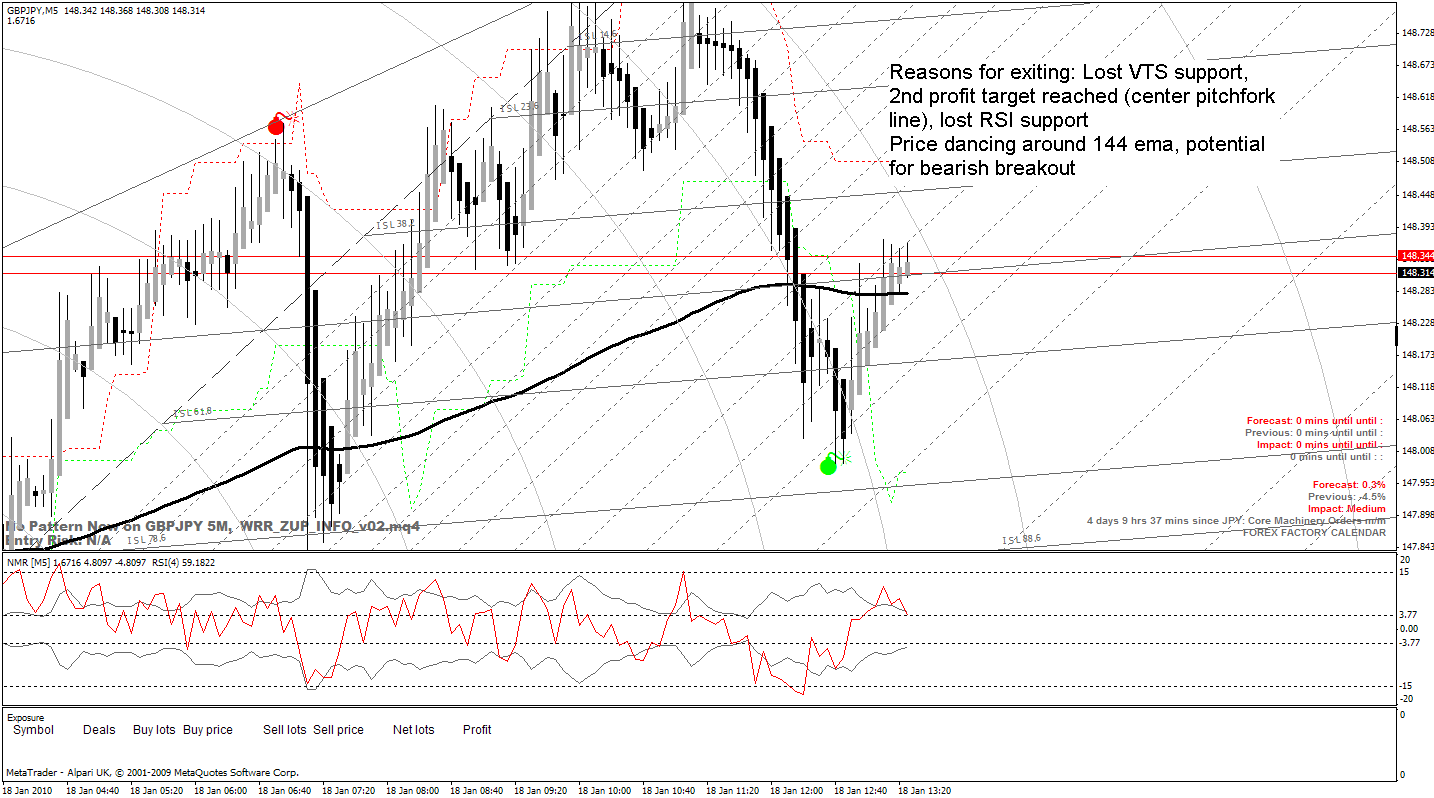Click the Core Machinery Orders news line
1434x798 pixels.
tap(1237, 520)
